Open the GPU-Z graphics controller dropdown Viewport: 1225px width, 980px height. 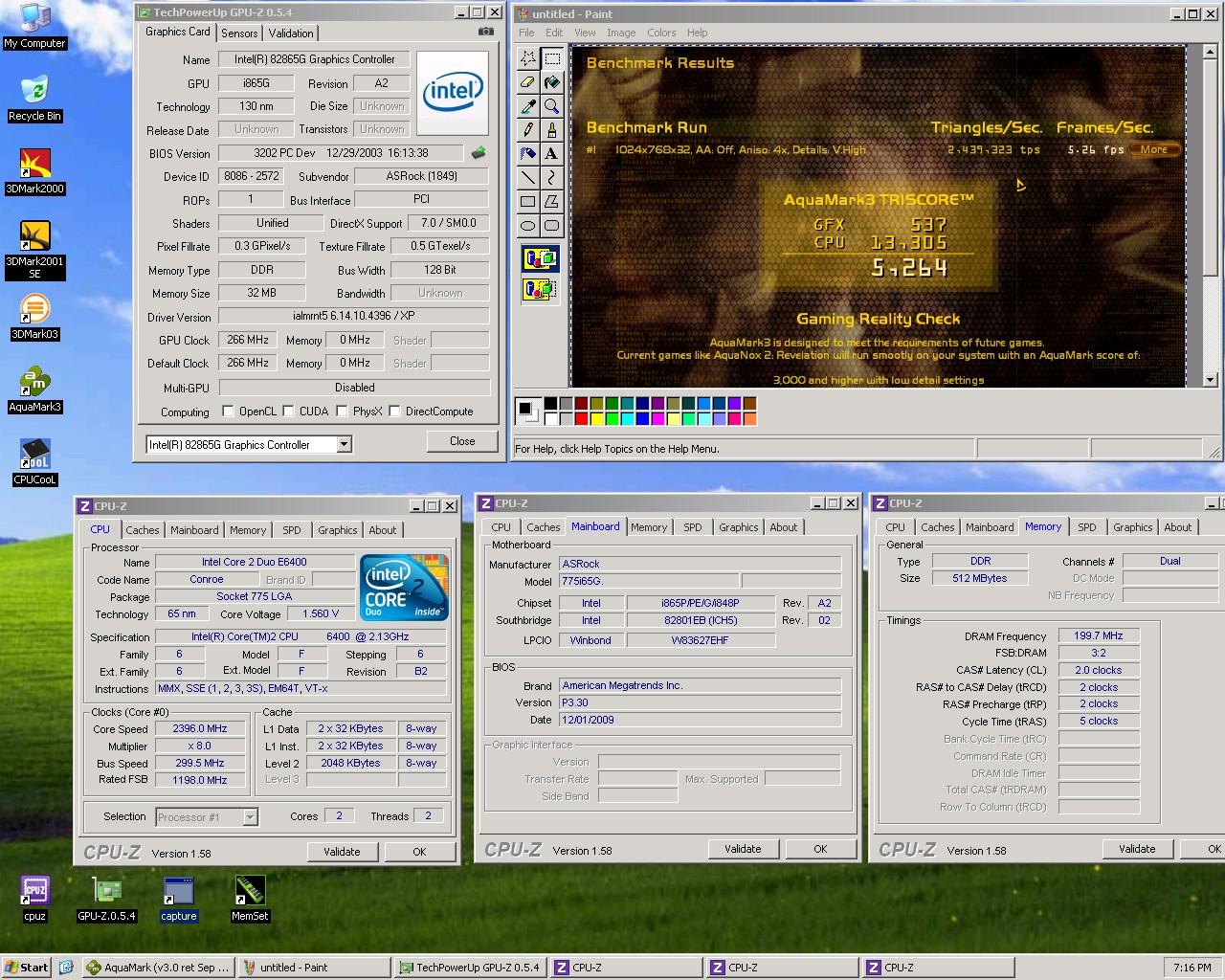(x=344, y=444)
